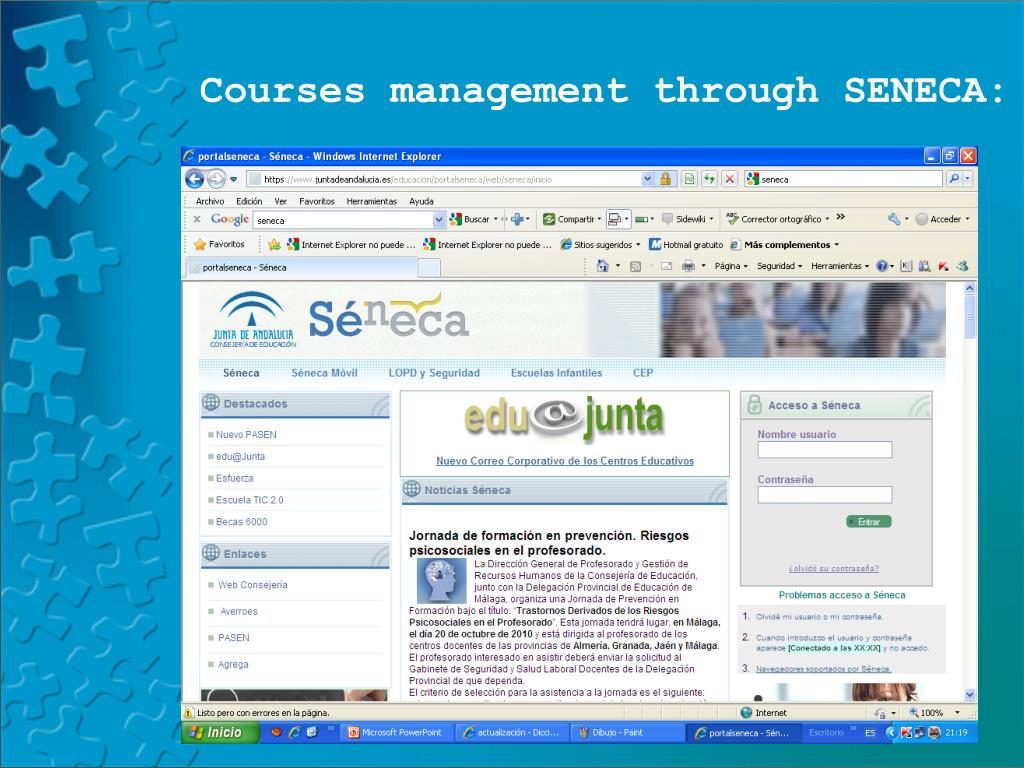This screenshot has width=1024, height=768.
Task: Click the add to favorites bar star icon
Action: pyautogui.click(x=274, y=244)
